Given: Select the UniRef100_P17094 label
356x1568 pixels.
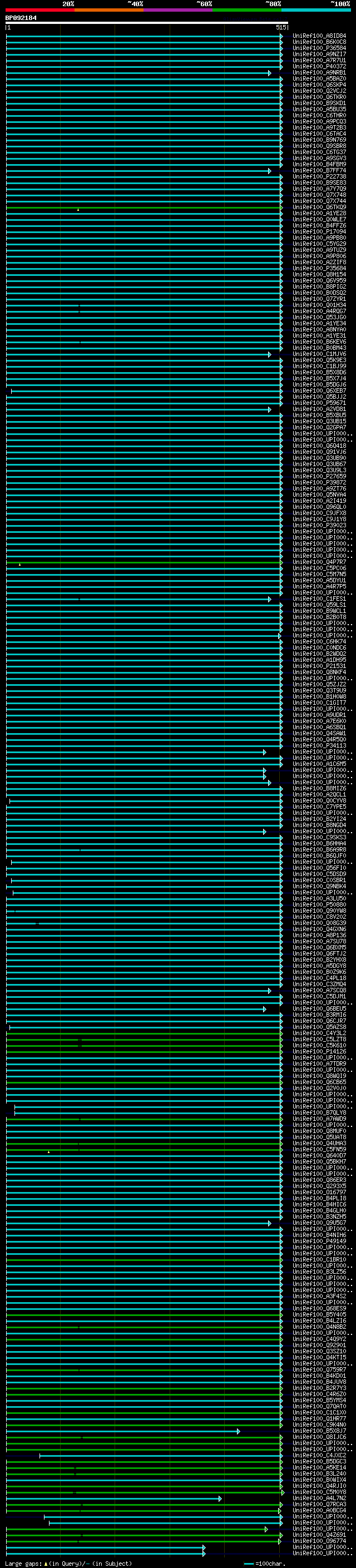Looking at the screenshot, I should click(x=319, y=232).
